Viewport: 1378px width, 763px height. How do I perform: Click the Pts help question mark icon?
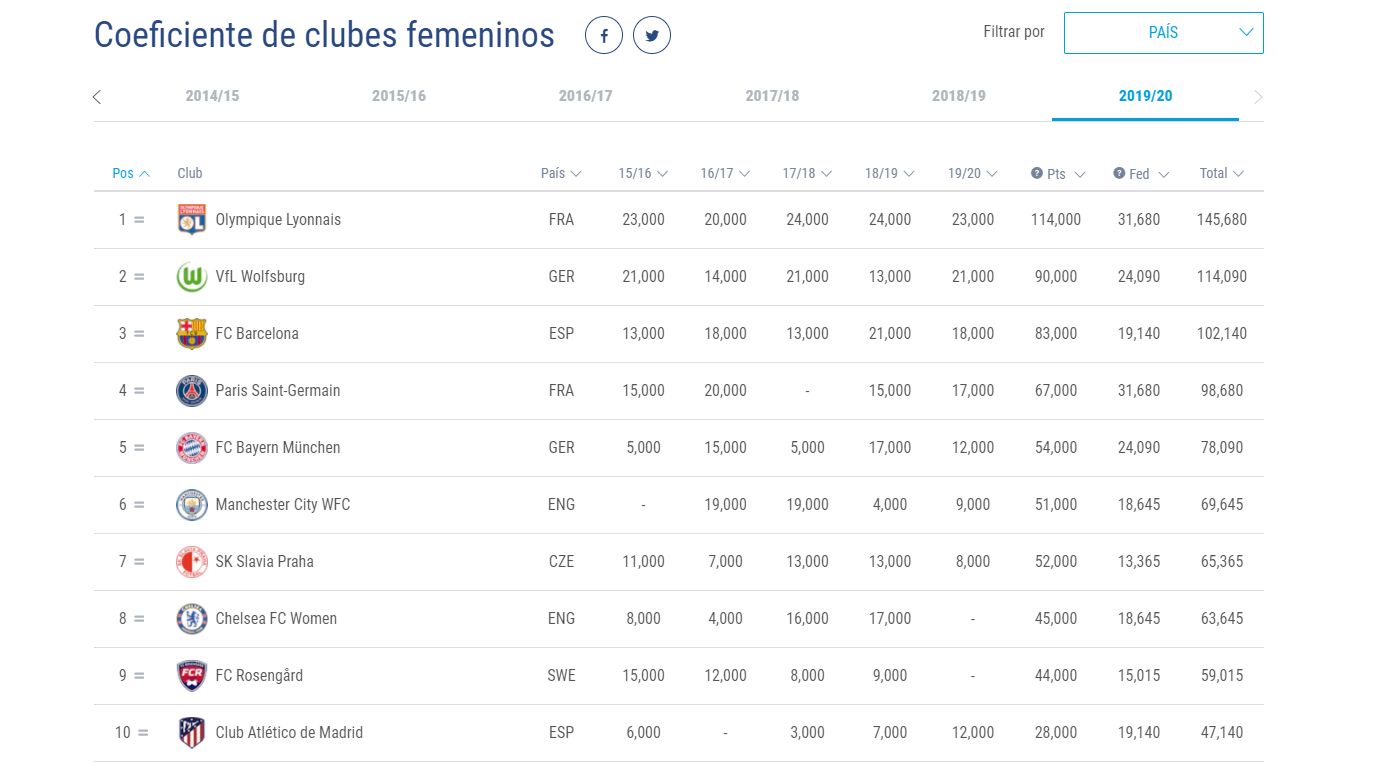(x=1037, y=173)
